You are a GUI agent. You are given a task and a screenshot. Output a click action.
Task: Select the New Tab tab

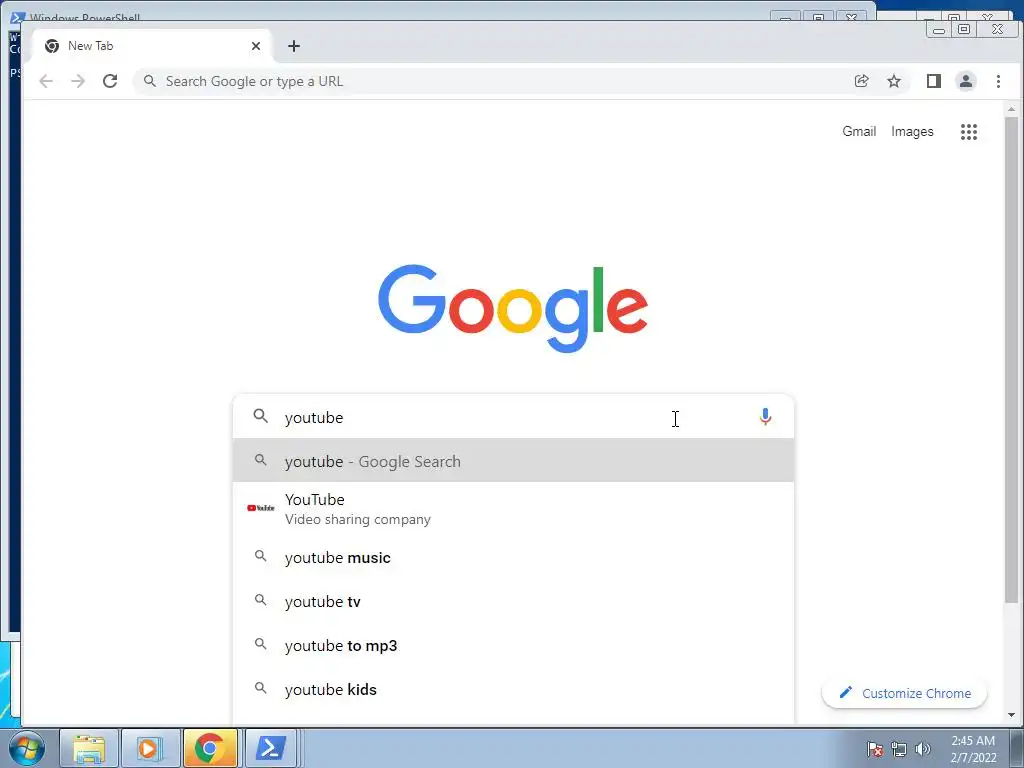pos(150,46)
